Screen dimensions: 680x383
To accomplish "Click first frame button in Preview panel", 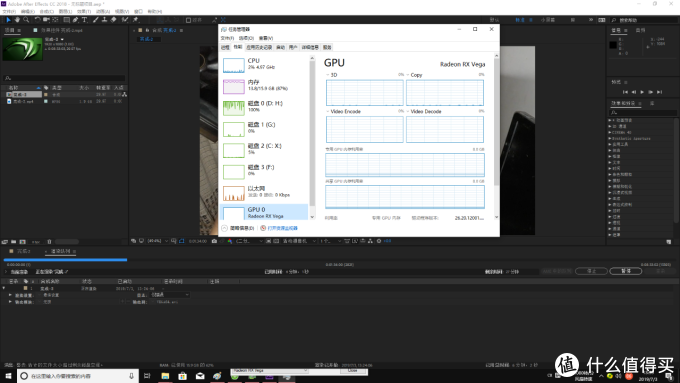I will [625, 92].
